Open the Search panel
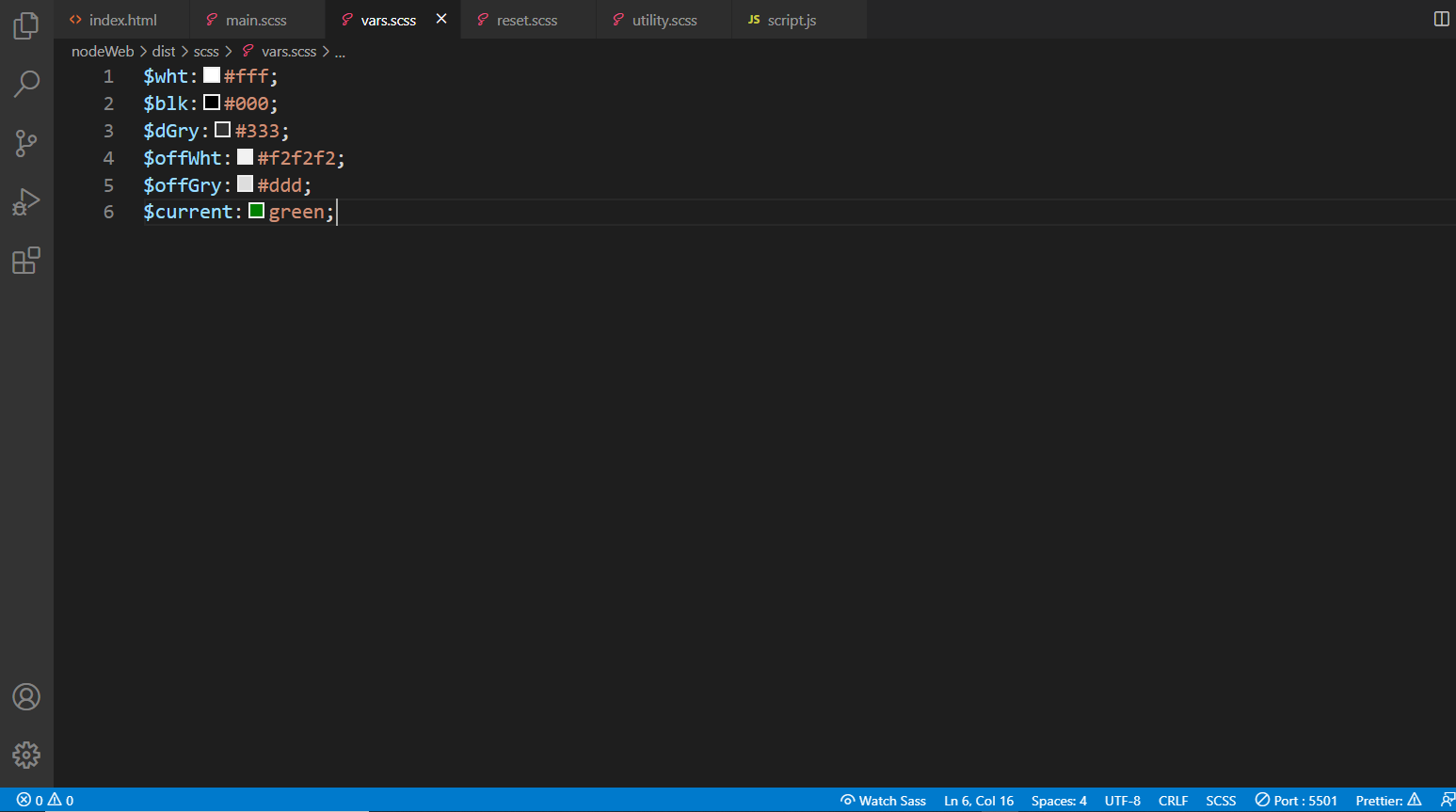Screen dimensions: 1456x812 pyautogui.click(x=25, y=84)
